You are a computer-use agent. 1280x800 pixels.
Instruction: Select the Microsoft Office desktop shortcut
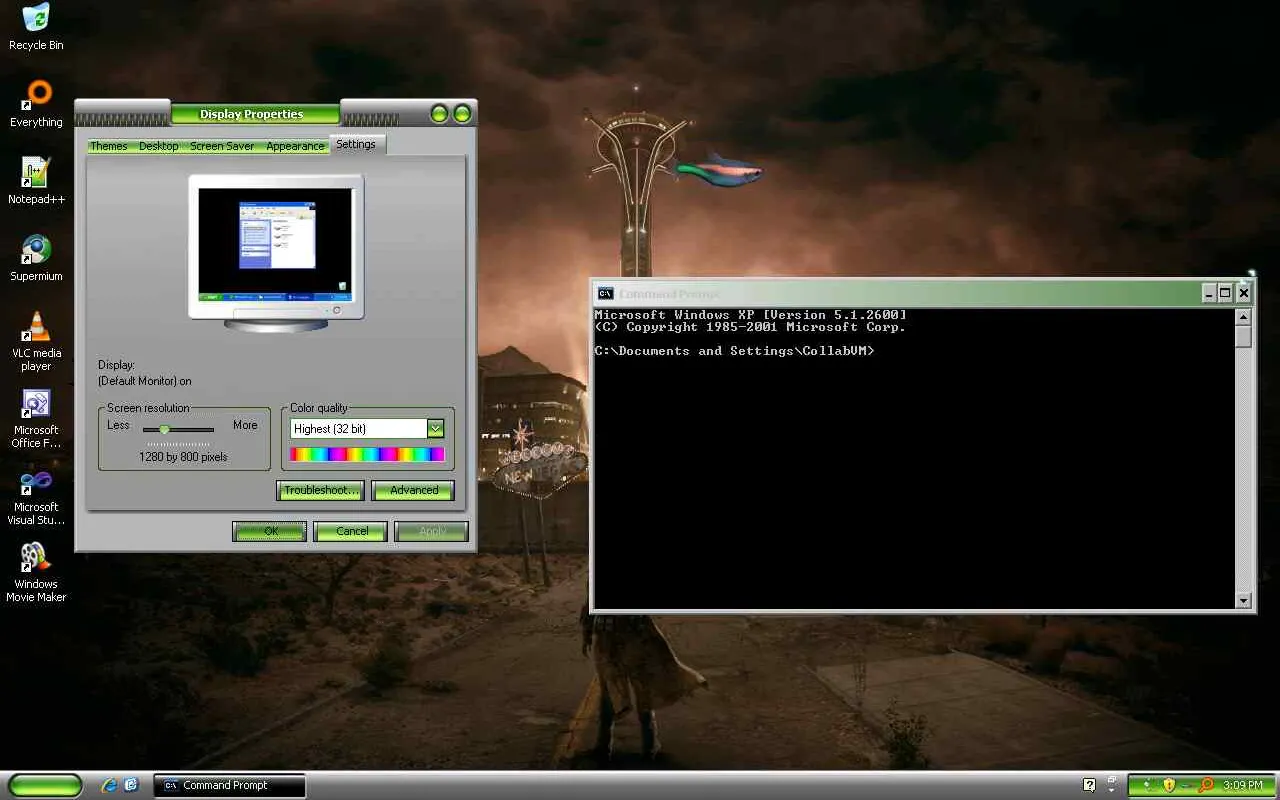click(36, 418)
